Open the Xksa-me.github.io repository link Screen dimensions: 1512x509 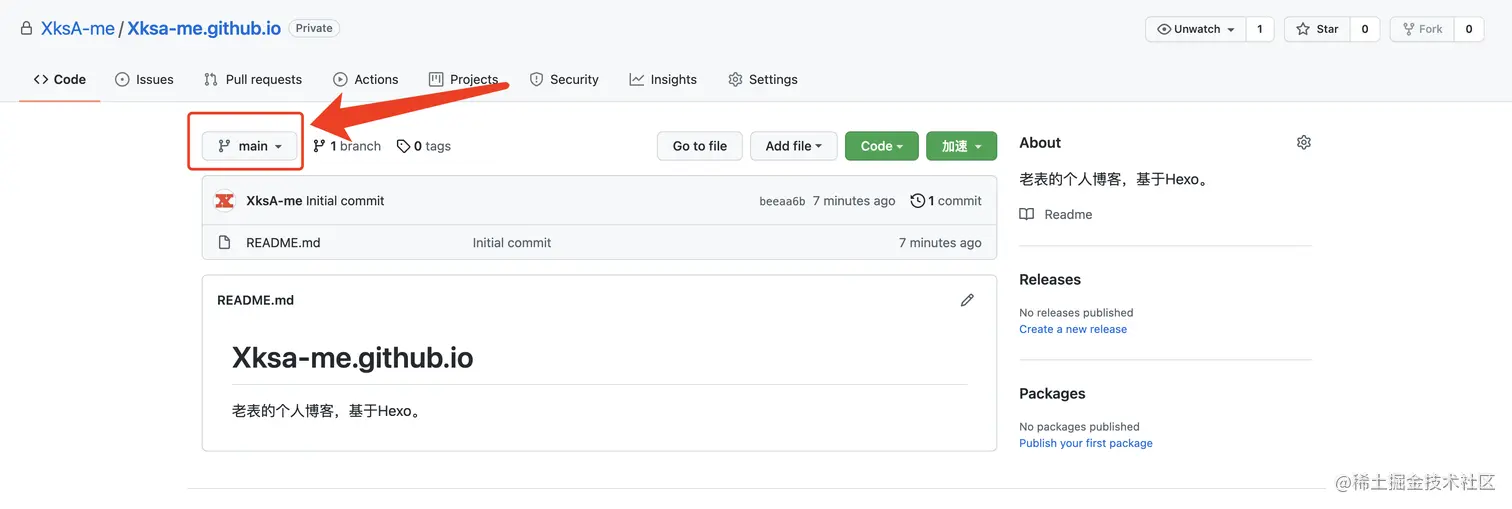click(204, 29)
